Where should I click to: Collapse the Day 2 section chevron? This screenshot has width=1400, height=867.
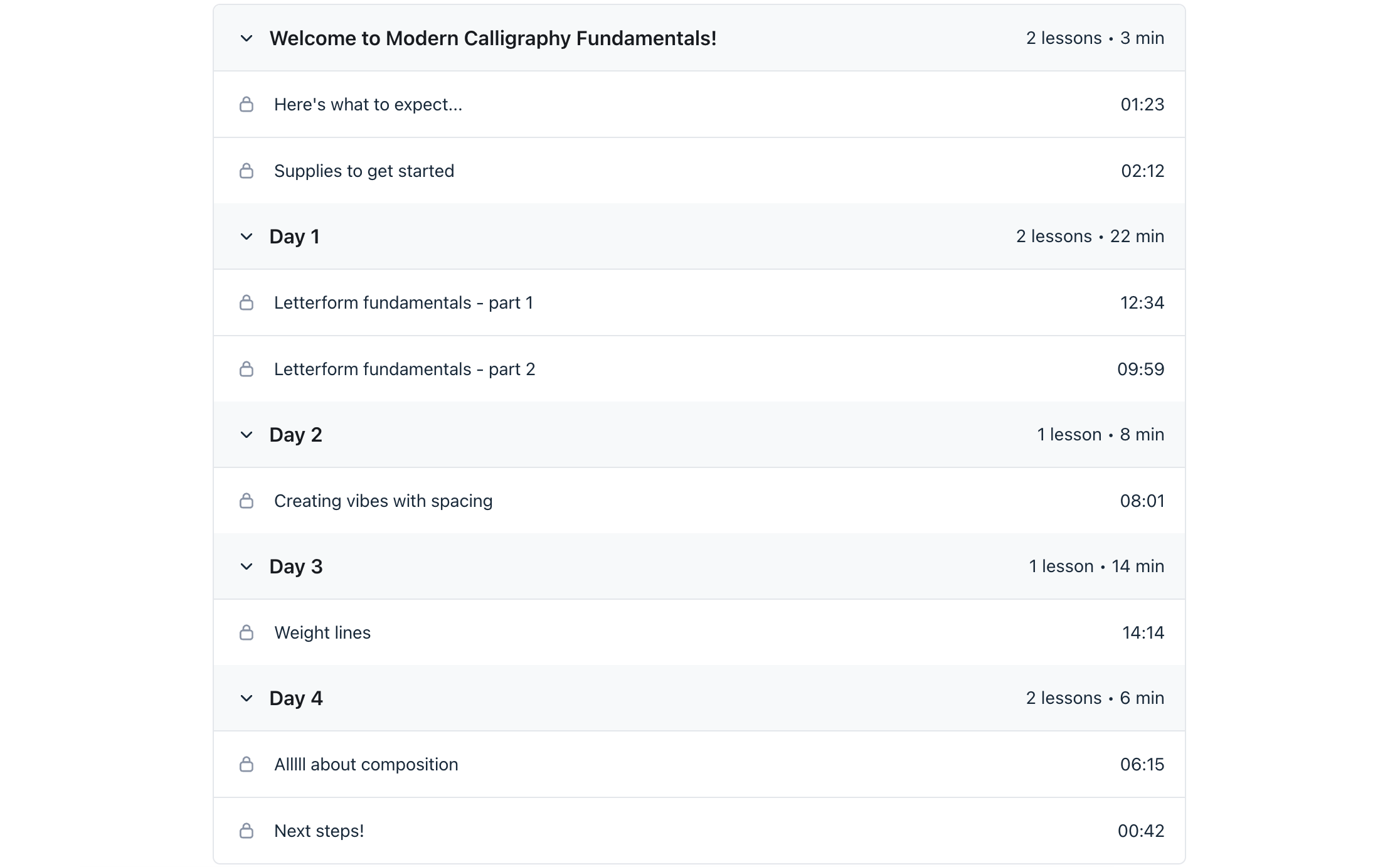click(x=247, y=435)
